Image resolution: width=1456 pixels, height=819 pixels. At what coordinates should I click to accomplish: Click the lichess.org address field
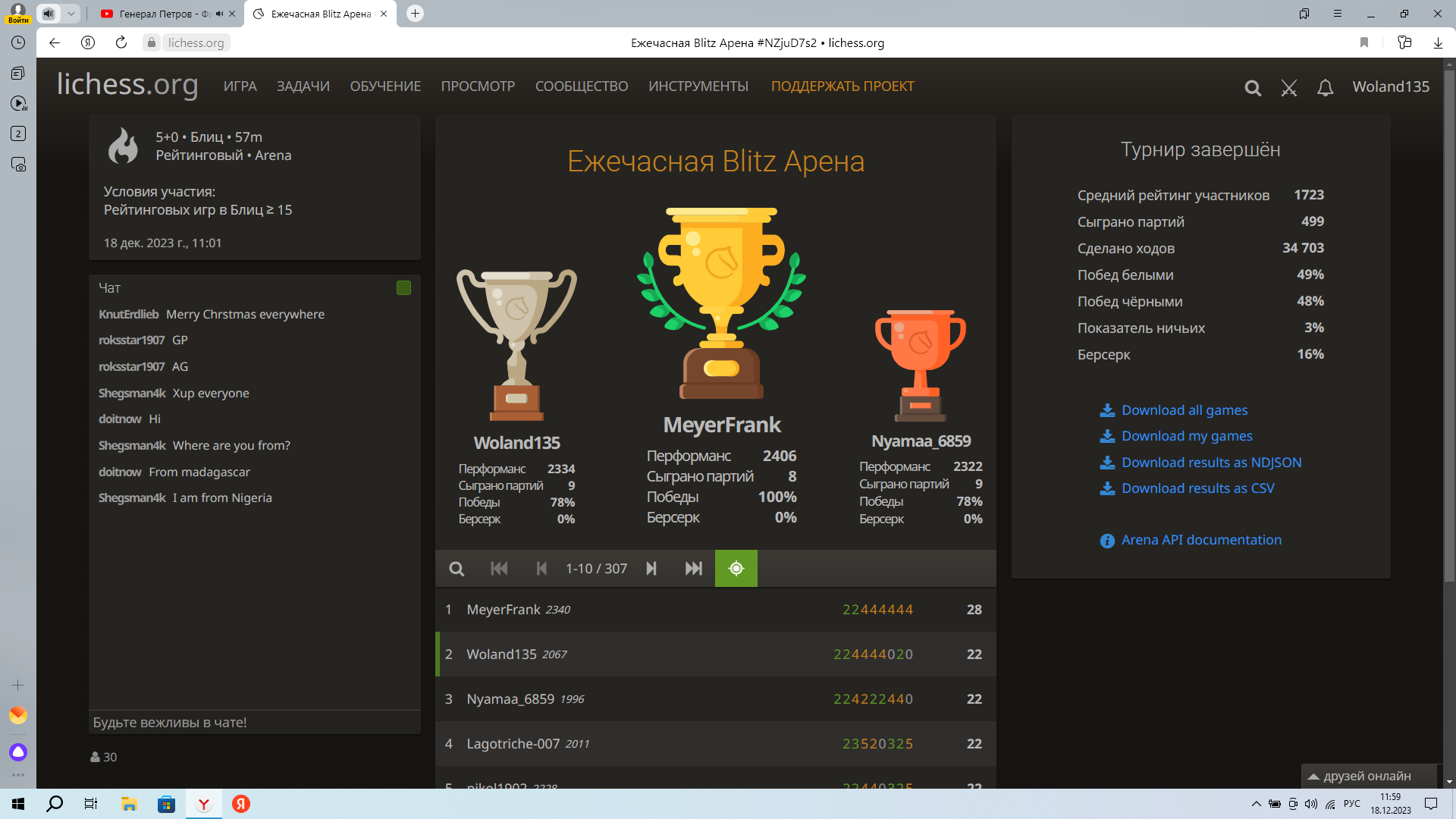pyautogui.click(x=196, y=43)
